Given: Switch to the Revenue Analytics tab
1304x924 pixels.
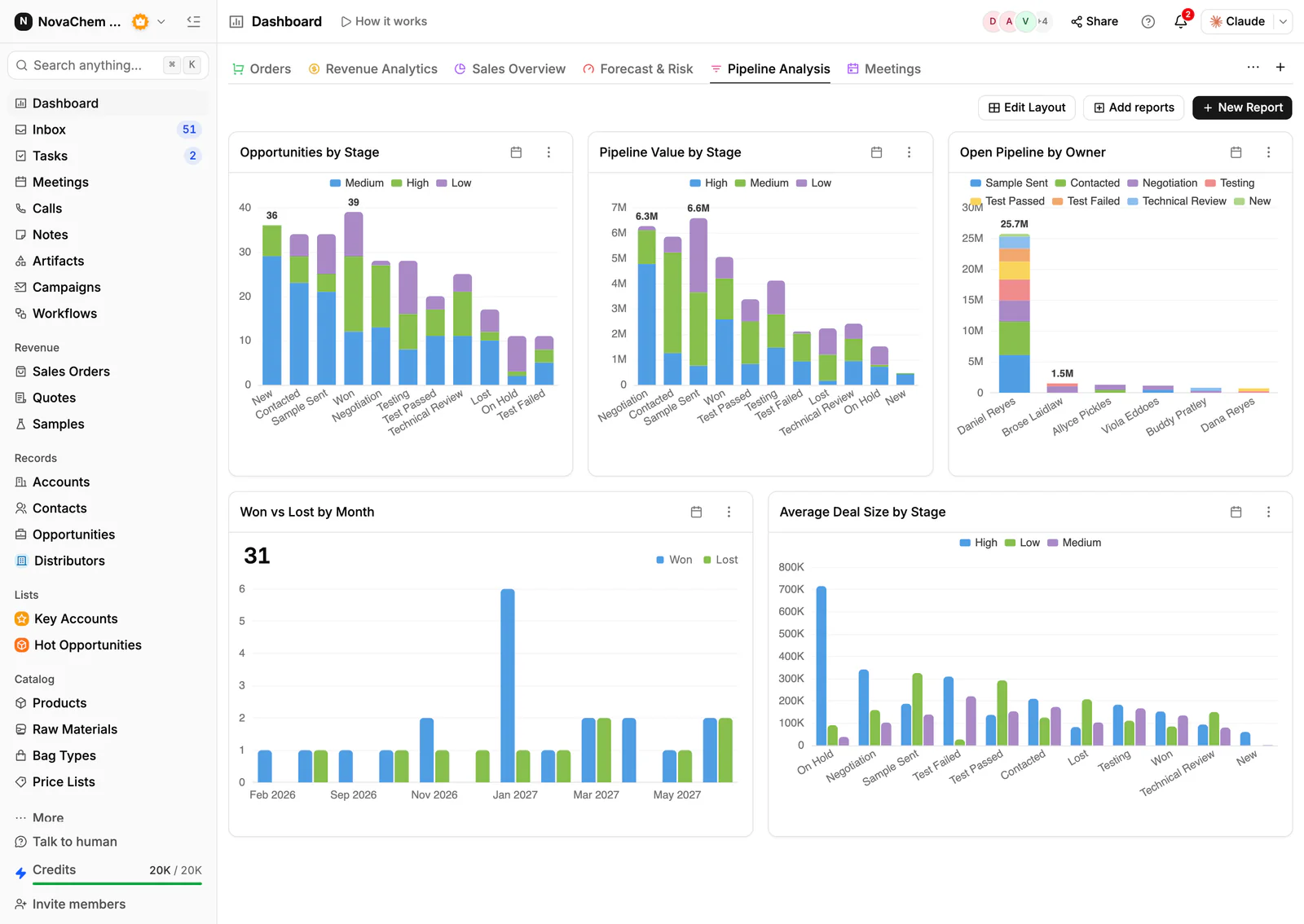Looking at the screenshot, I should pos(372,69).
